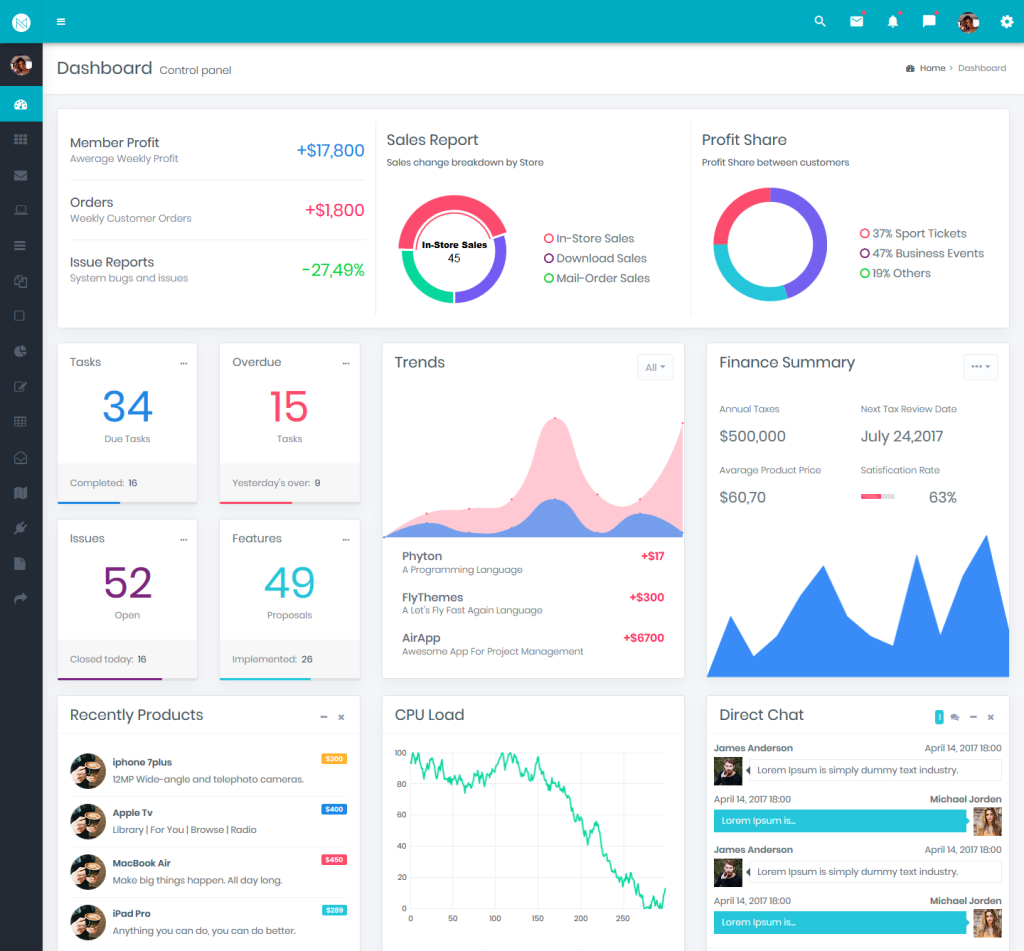Click the settings gear in the top bar
Screen dimensions: 1024x951
coord(1007,21)
